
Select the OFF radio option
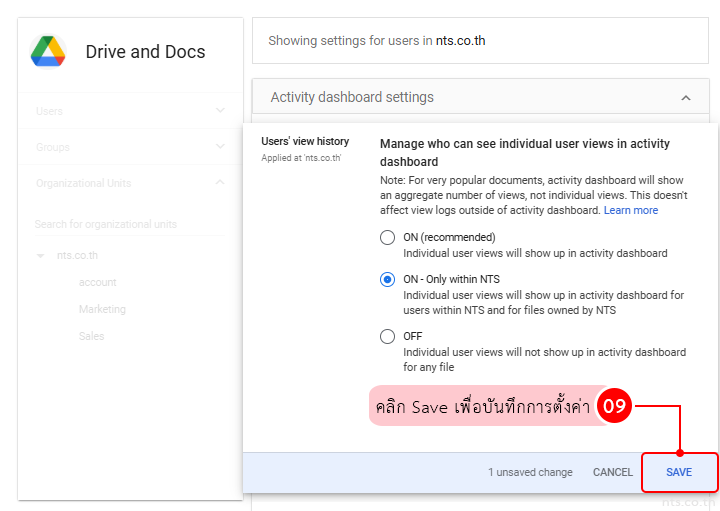coord(387,337)
